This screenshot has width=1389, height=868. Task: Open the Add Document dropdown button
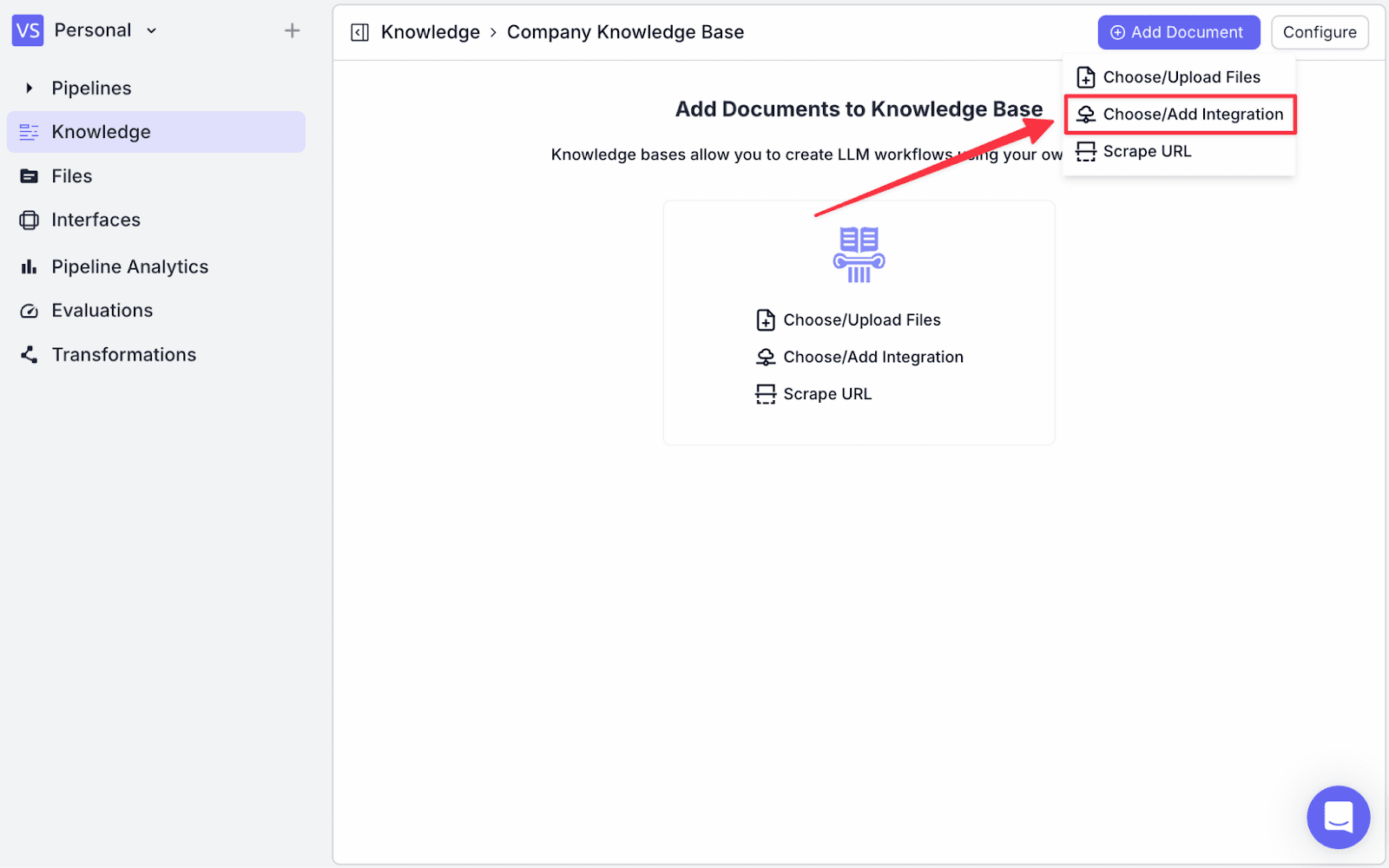coord(1178,32)
